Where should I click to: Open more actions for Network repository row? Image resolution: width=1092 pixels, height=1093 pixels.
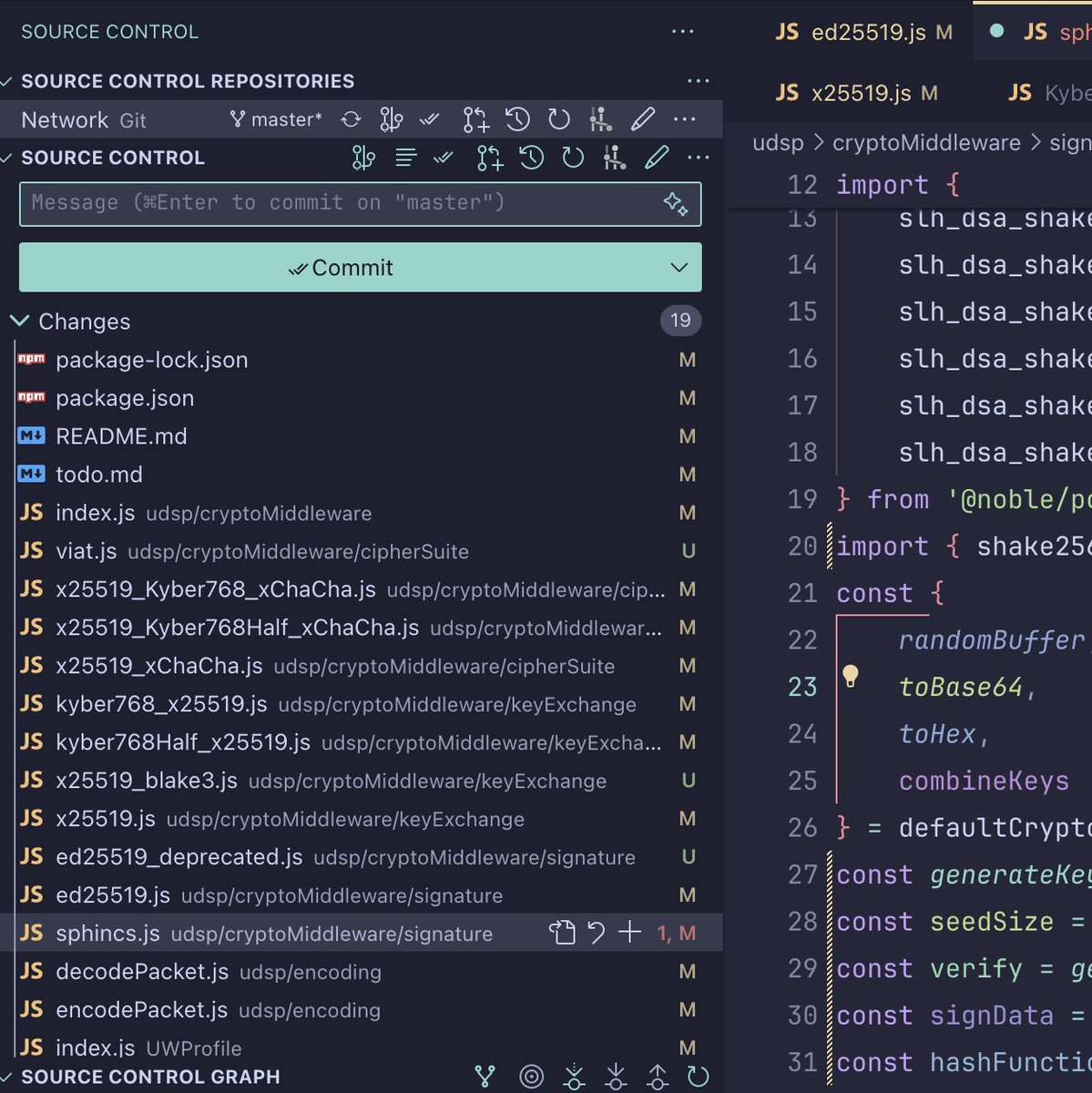[x=684, y=119]
